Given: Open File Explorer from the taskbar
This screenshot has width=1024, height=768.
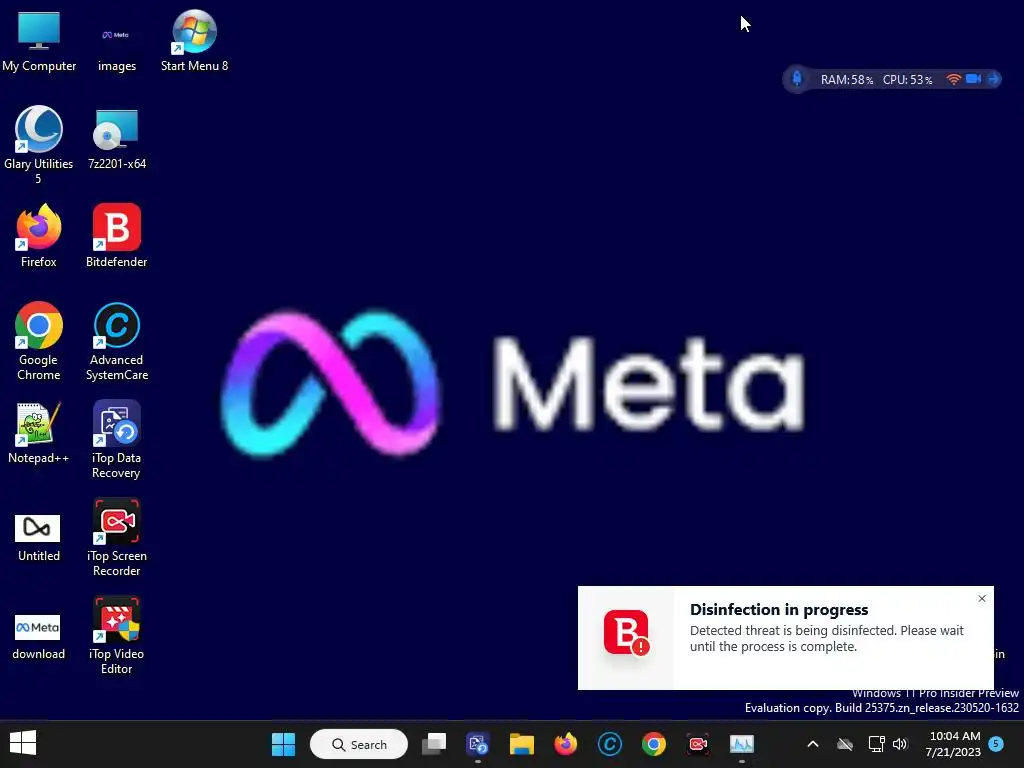Looking at the screenshot, I should click(x=521, y=744).
